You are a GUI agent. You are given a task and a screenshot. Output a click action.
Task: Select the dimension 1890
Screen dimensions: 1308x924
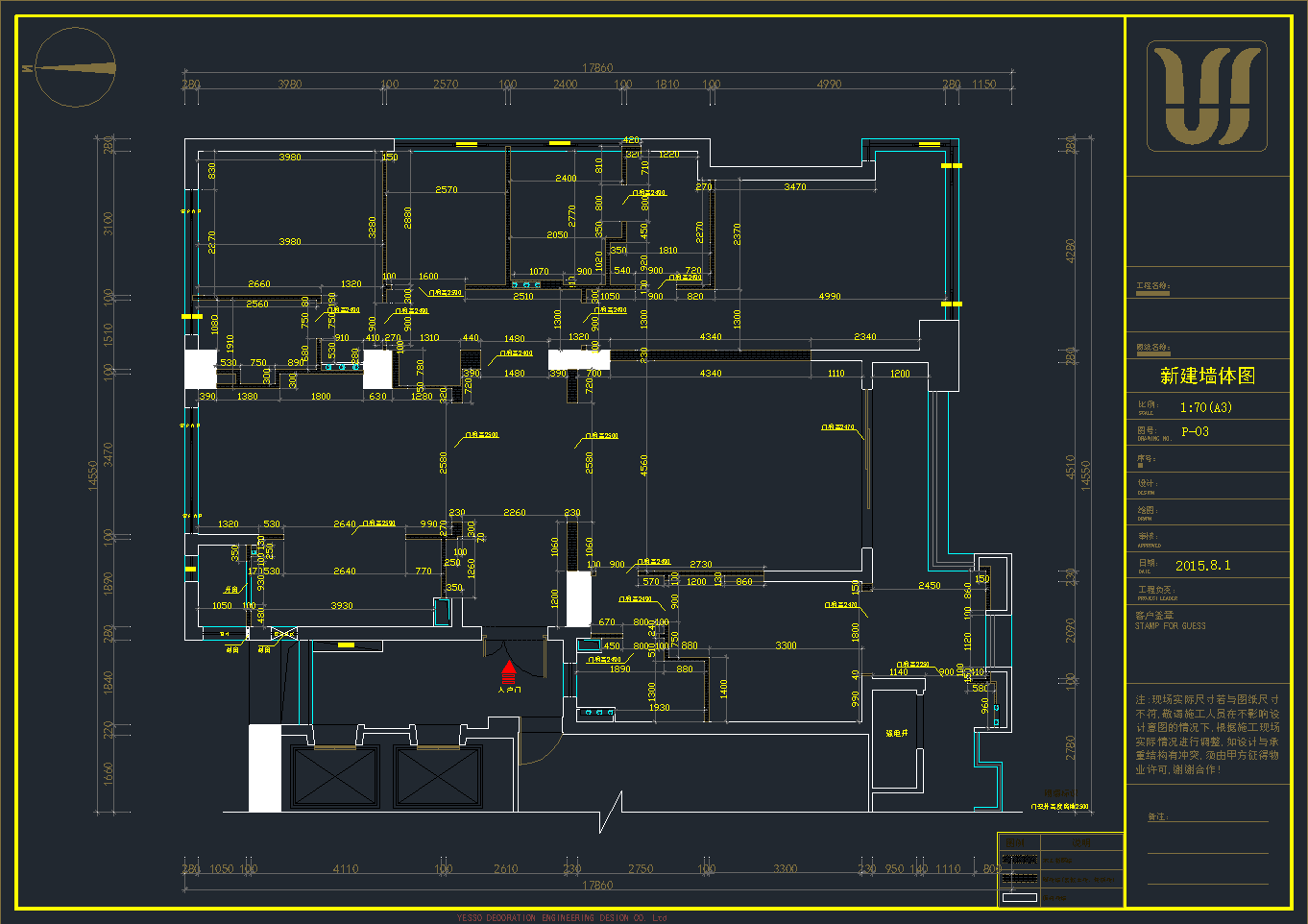(620, 669)
